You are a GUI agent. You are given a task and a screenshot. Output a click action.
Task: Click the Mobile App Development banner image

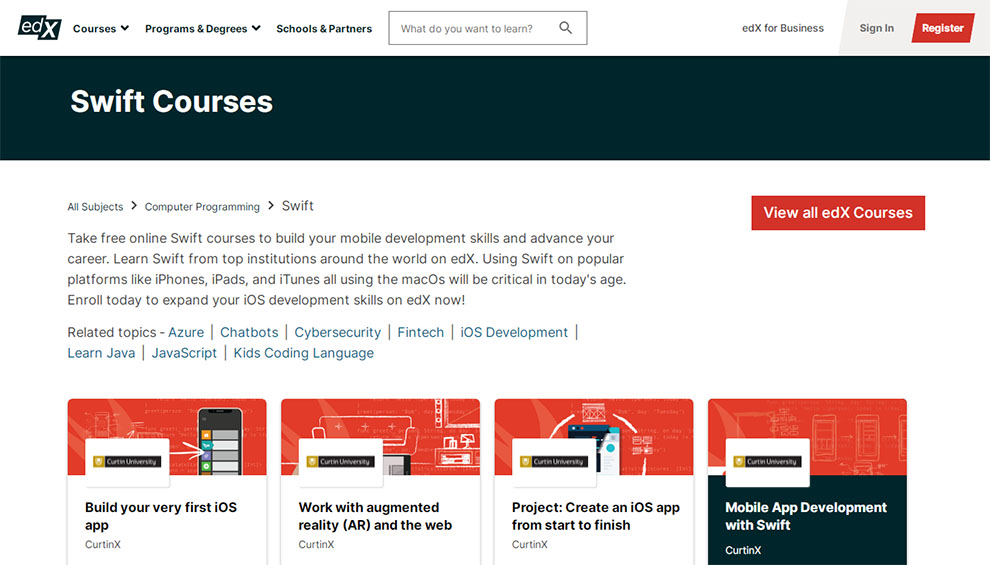coord(807,436)
